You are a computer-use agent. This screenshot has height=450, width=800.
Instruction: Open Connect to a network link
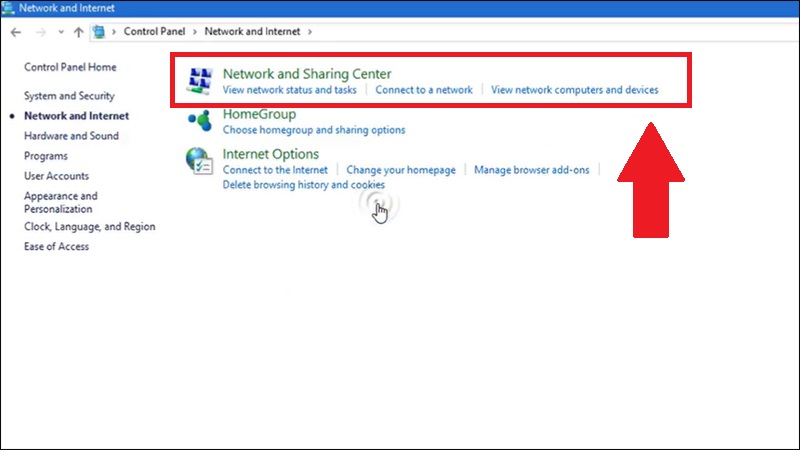(424, 90)
